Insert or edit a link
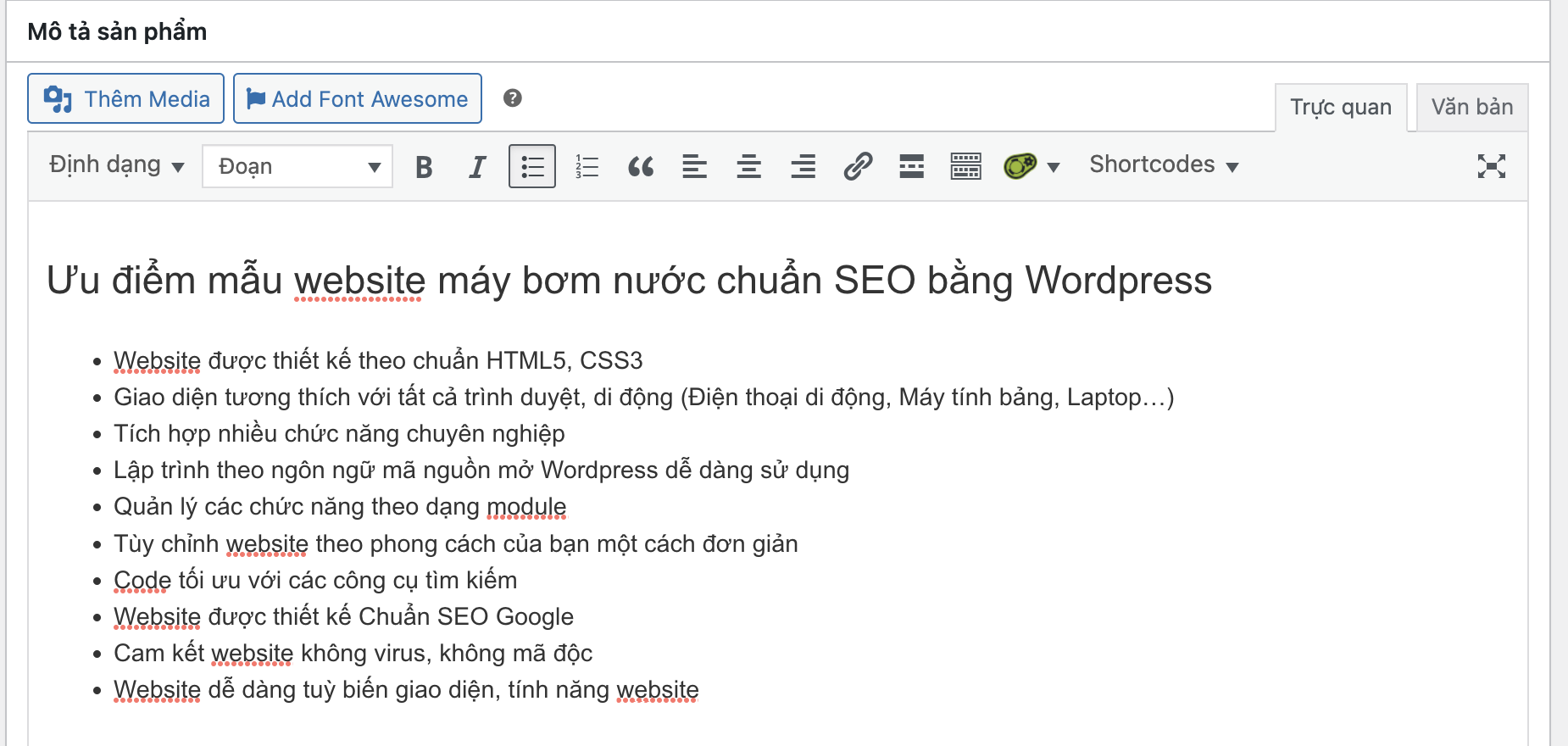 tap(858, 166)
